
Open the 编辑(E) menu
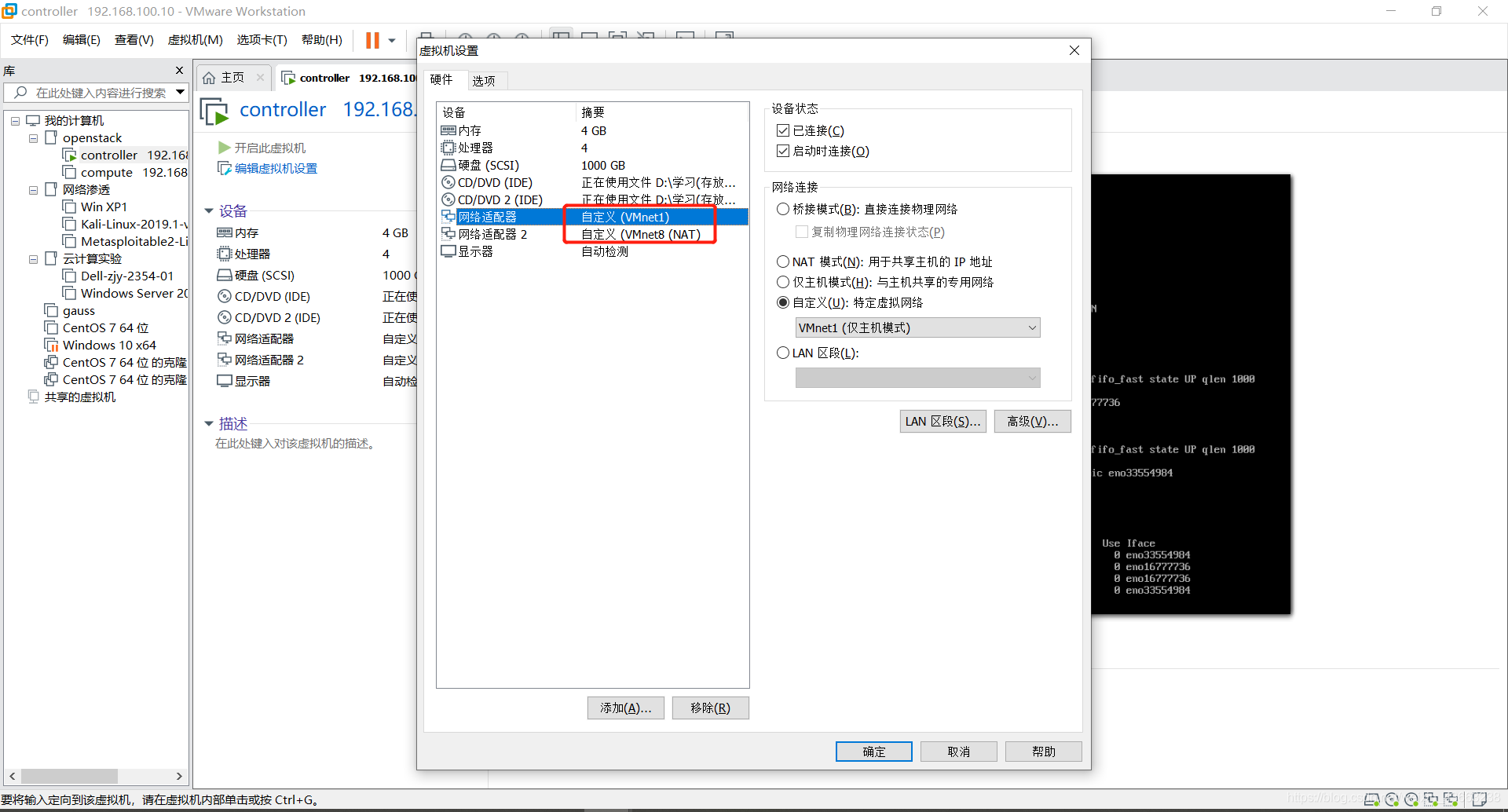pos(82,40)
